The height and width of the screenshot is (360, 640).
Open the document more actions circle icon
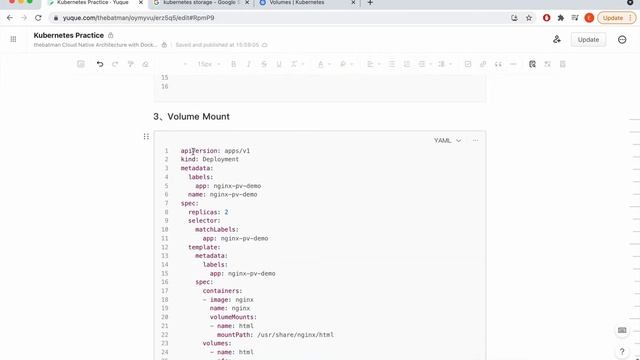pos(622,40)
